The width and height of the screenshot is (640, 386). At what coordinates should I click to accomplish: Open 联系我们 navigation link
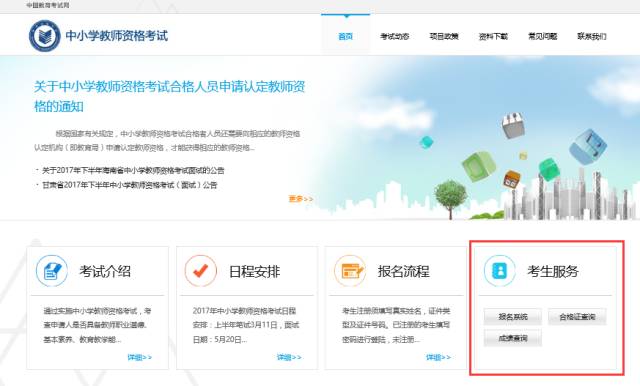pos(591,36)
